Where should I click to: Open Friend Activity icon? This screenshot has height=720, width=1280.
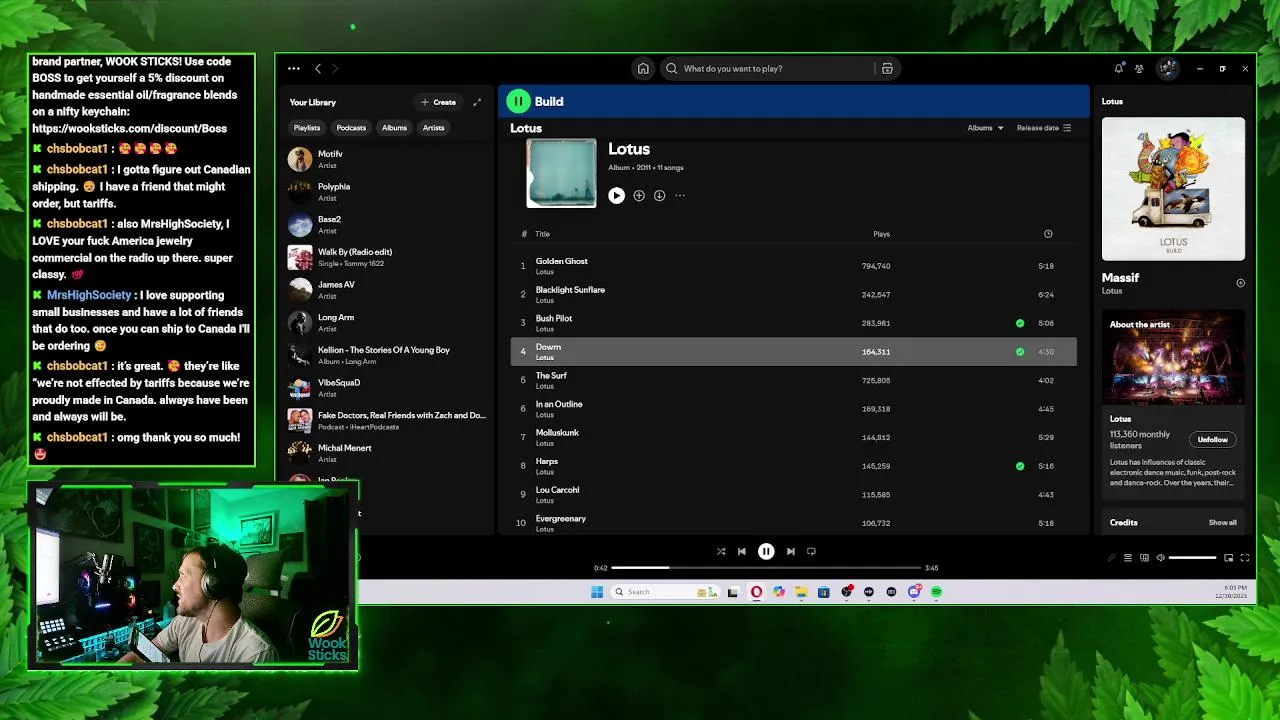point(1139,69)
